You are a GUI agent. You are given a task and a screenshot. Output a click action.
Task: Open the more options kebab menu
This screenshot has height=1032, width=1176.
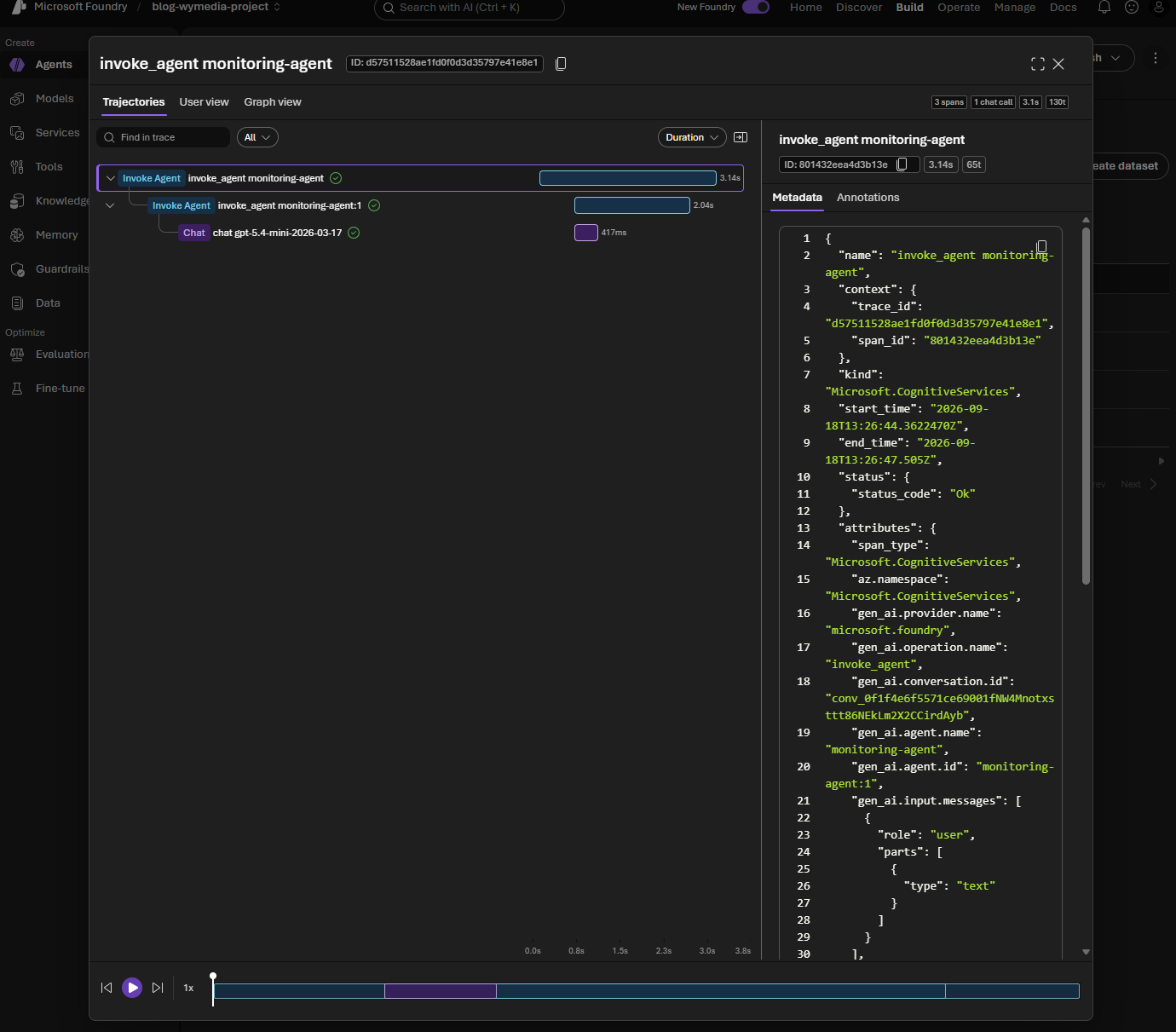(1156, 58)
